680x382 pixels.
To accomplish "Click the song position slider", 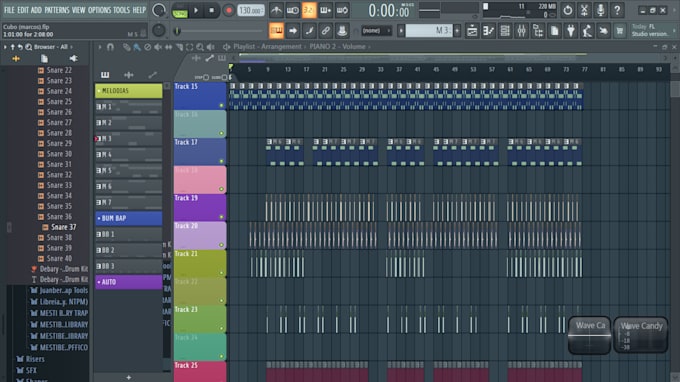I will tap(219, 31).
